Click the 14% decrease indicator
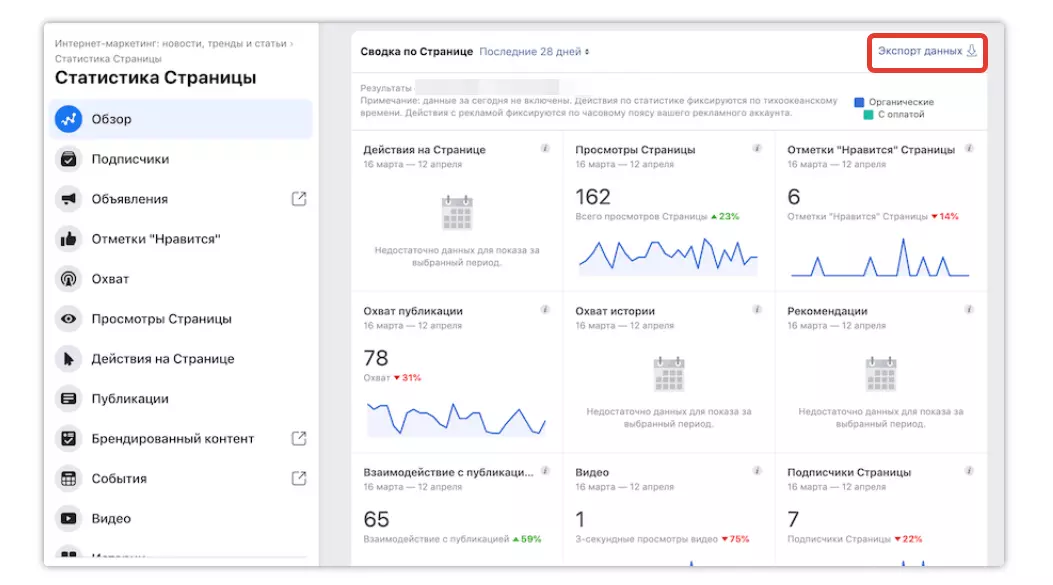The image size is (1053, 585). [x=945, y=216]
